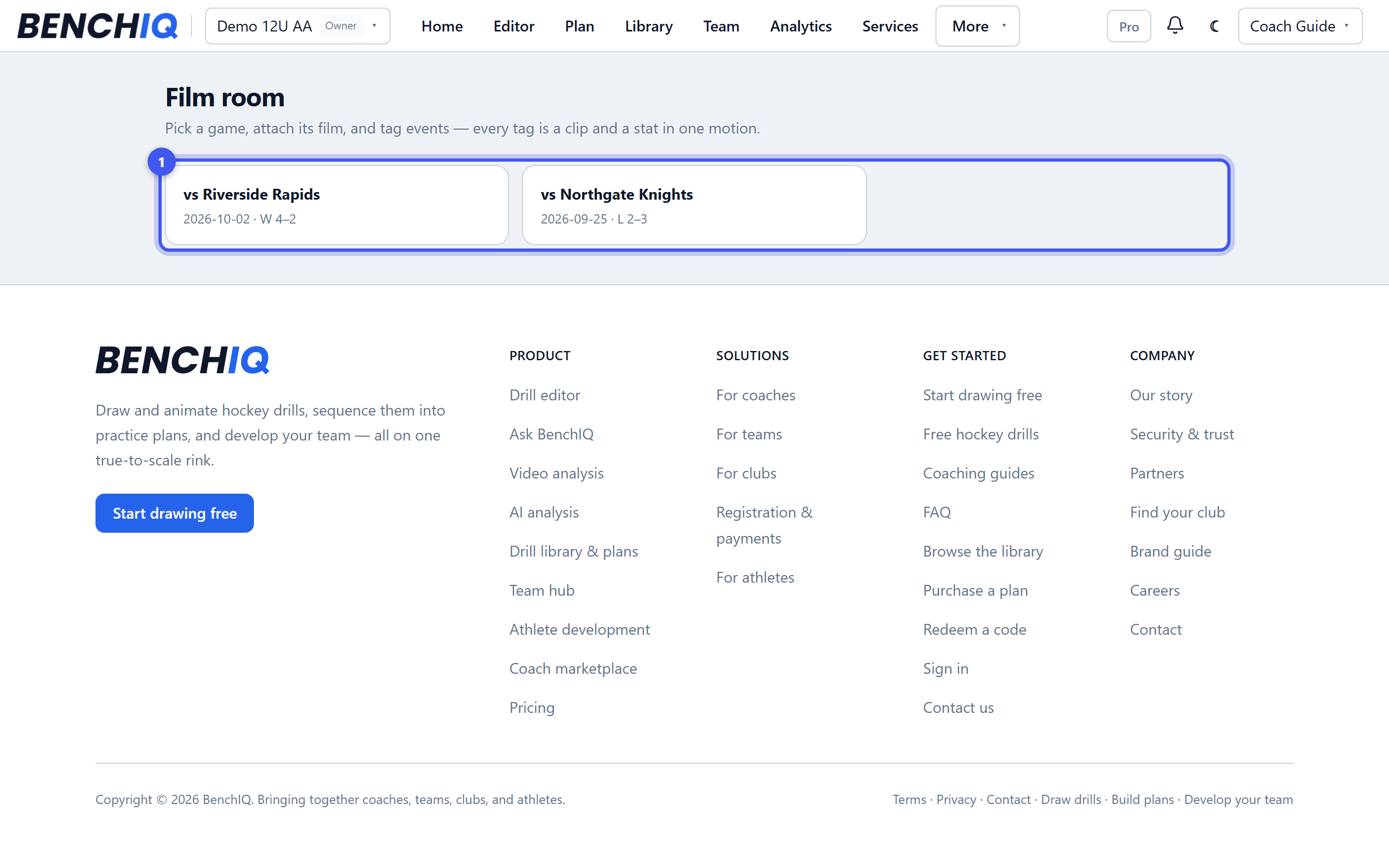Click the Pro badge button
Viewport: 1389px width, 868px height.
point(1129,26)
